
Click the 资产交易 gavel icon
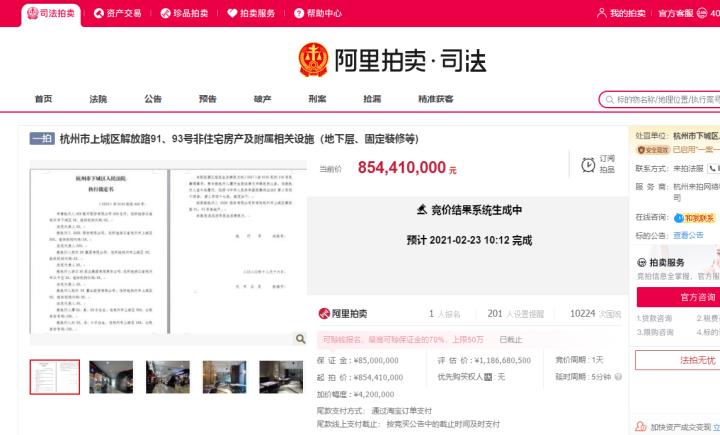[98, 13]
